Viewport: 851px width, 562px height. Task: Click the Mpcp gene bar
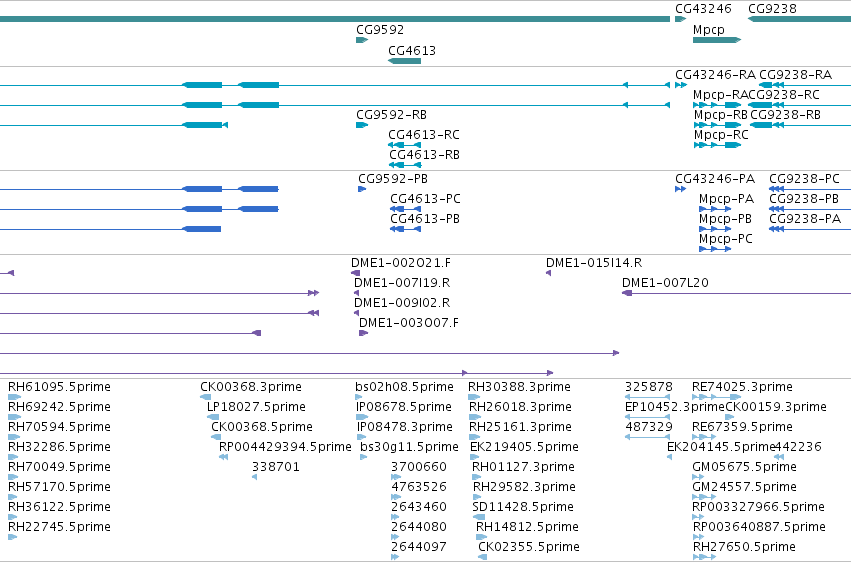click(717, 40)
